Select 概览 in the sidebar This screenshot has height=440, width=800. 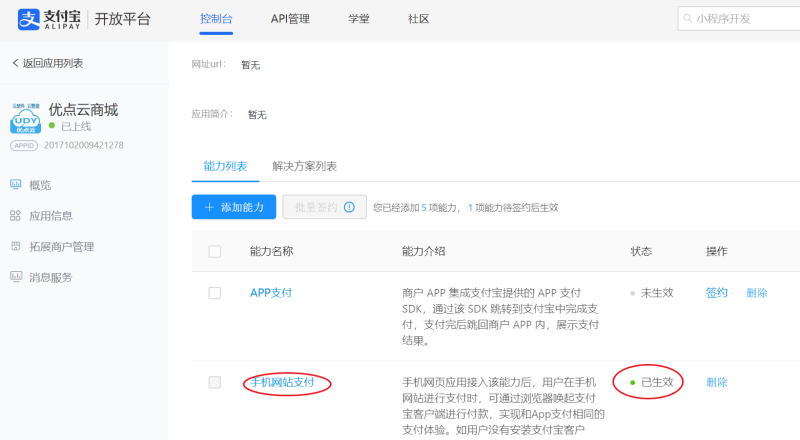point(40,185)
